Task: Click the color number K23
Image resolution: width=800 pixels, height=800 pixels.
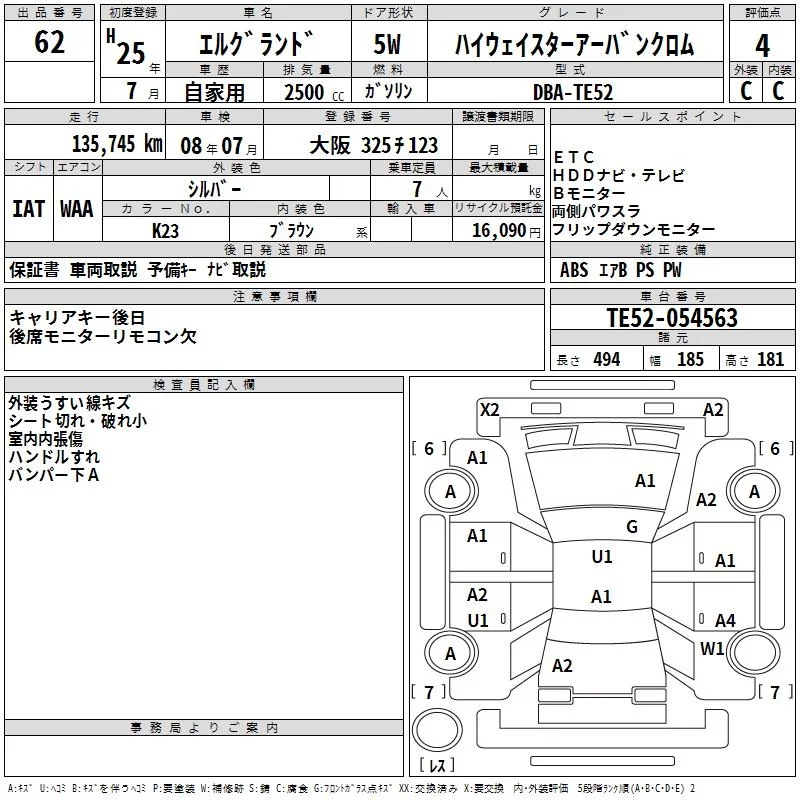Action: coord(165,231)
